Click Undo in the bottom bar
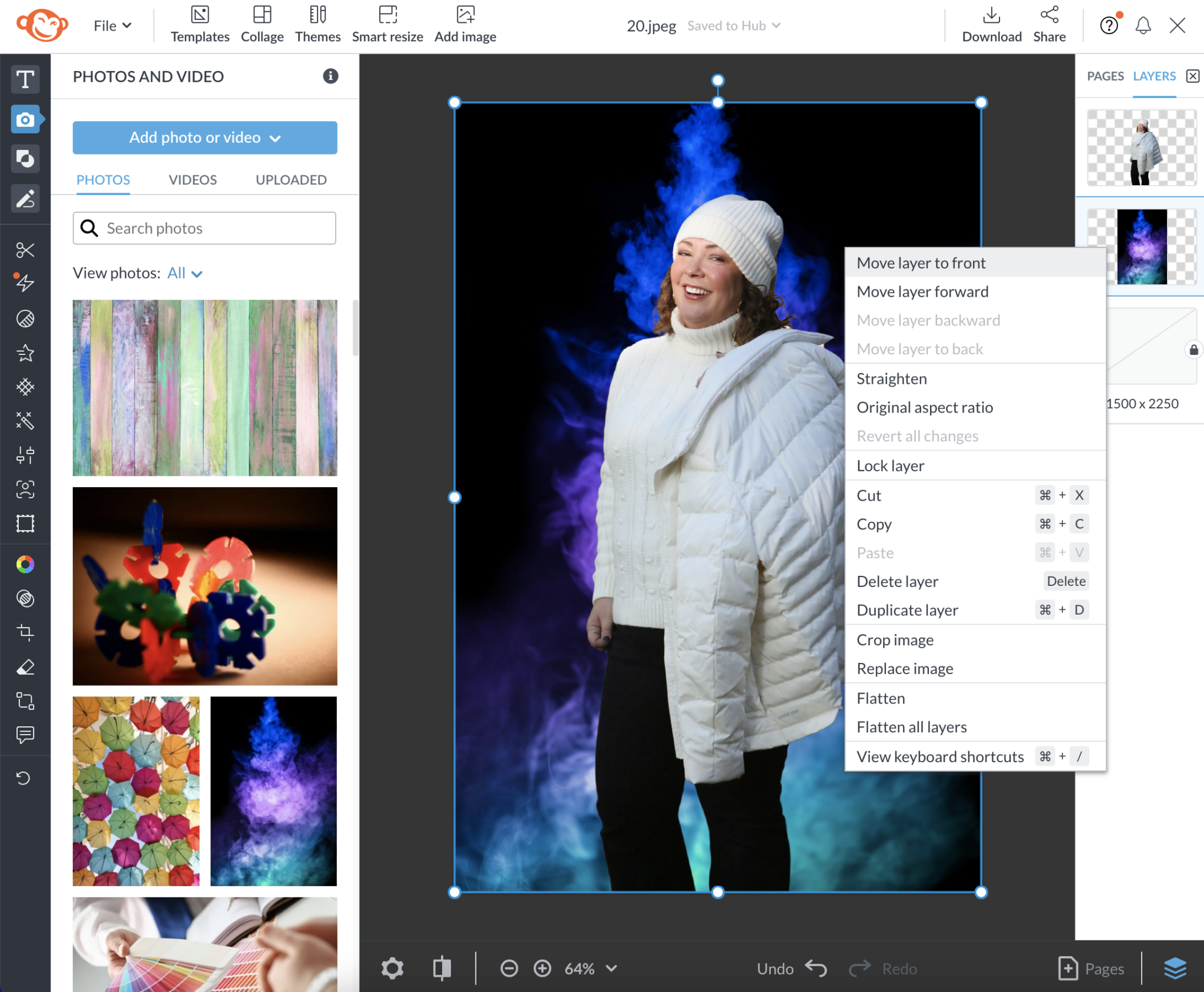The height and width of the screenshot is (992, 1204). (x=791, y=968)
